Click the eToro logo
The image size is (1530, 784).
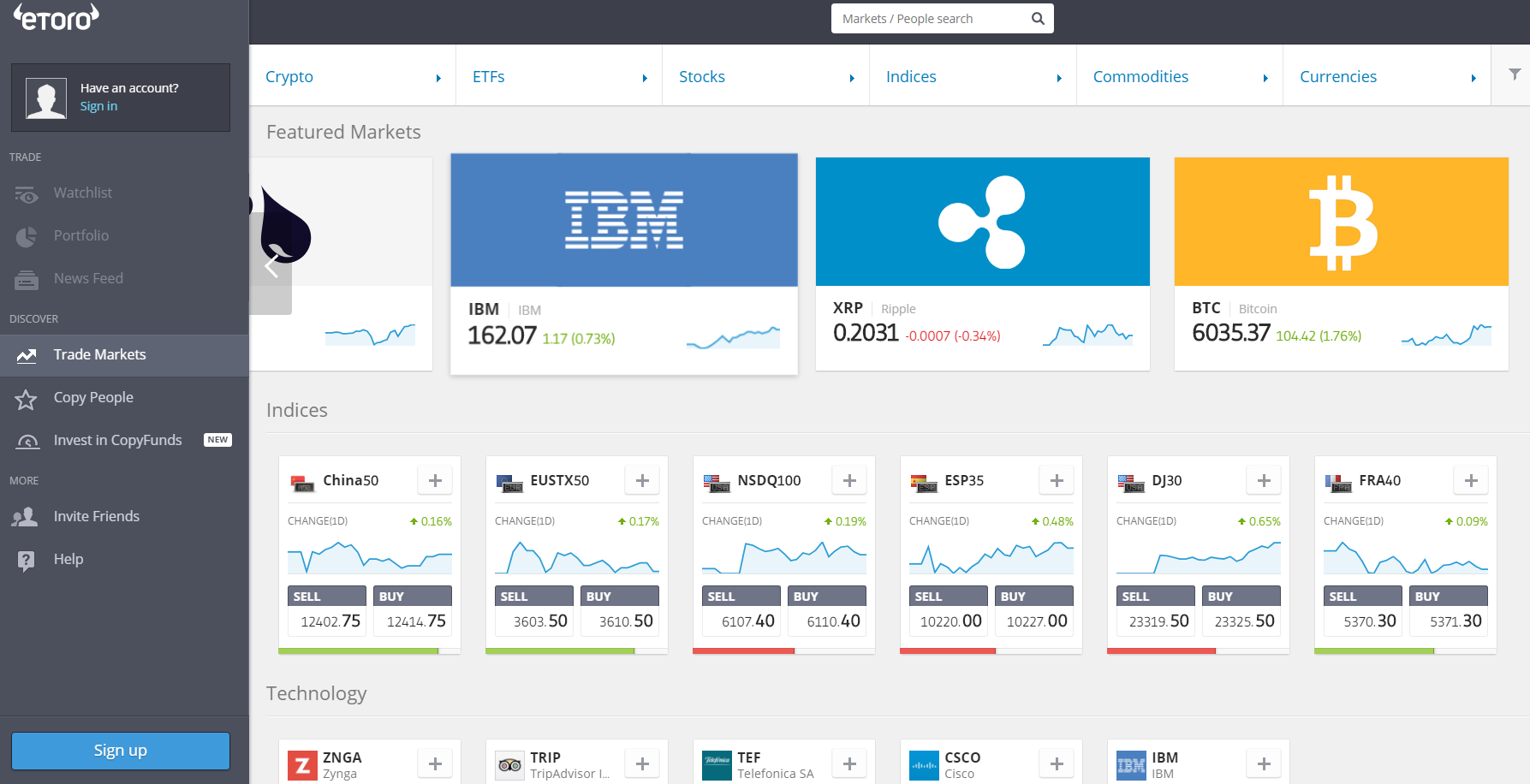point(57,17)
